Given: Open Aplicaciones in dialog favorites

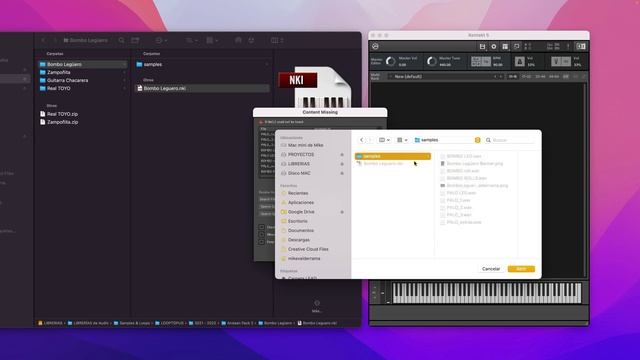Looking at the screenshot, I should click(x=301, y=202).
